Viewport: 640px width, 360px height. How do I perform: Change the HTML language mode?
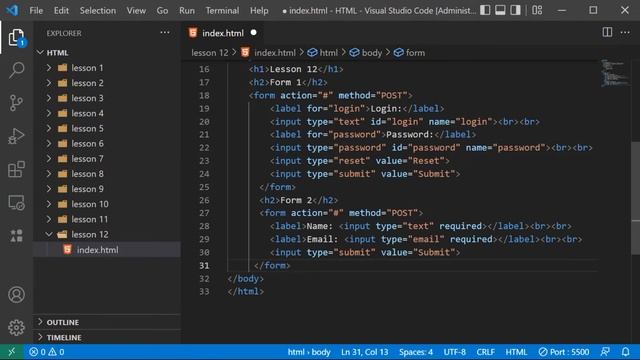[x=516, y=352]
